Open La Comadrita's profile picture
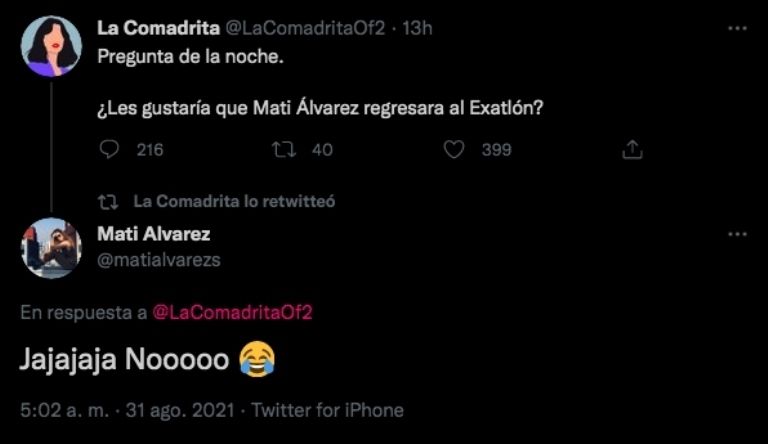The image size is (768, 444). (51, 46)
